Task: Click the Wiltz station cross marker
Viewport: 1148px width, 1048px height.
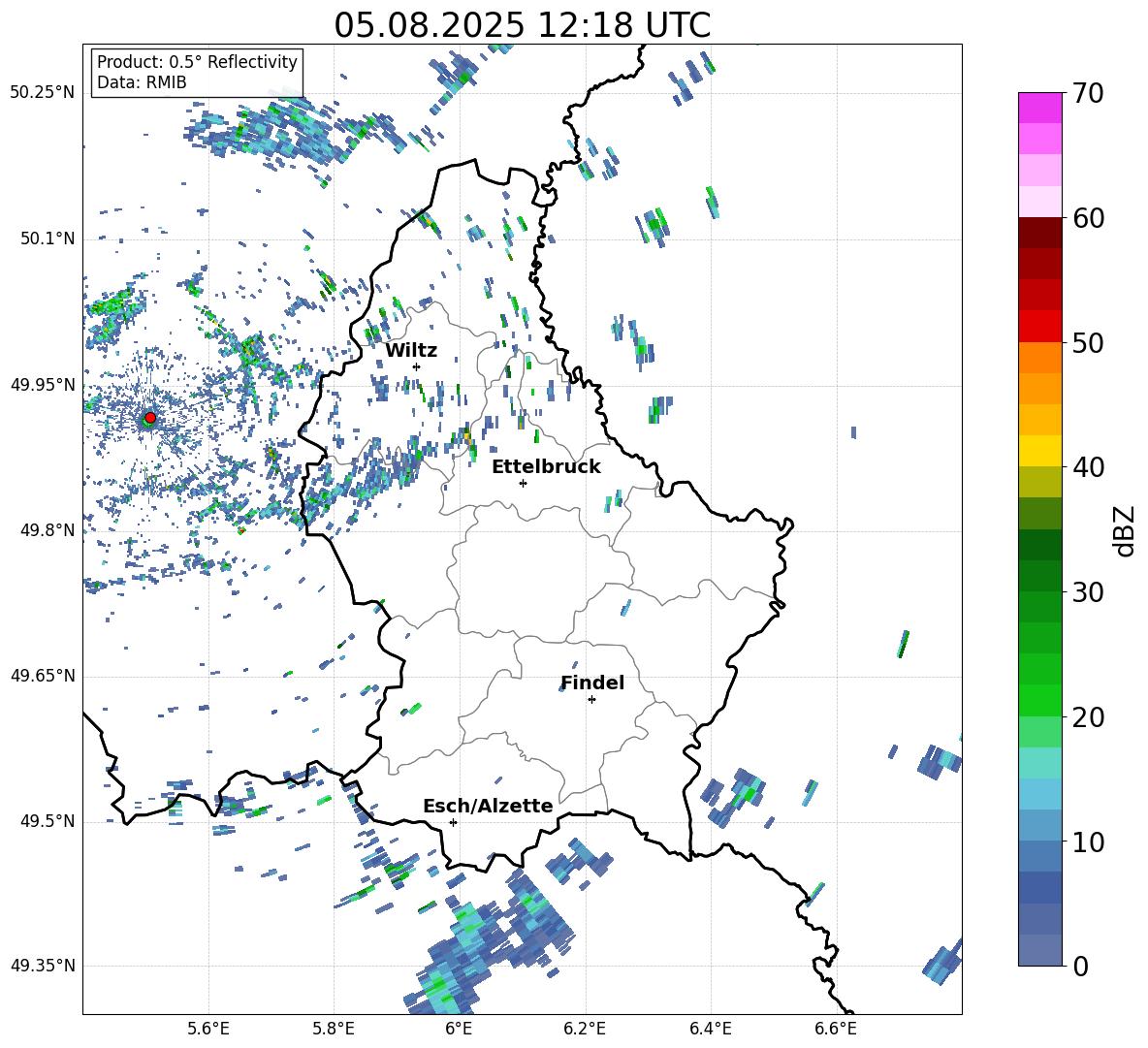Action: click(417, 366)
